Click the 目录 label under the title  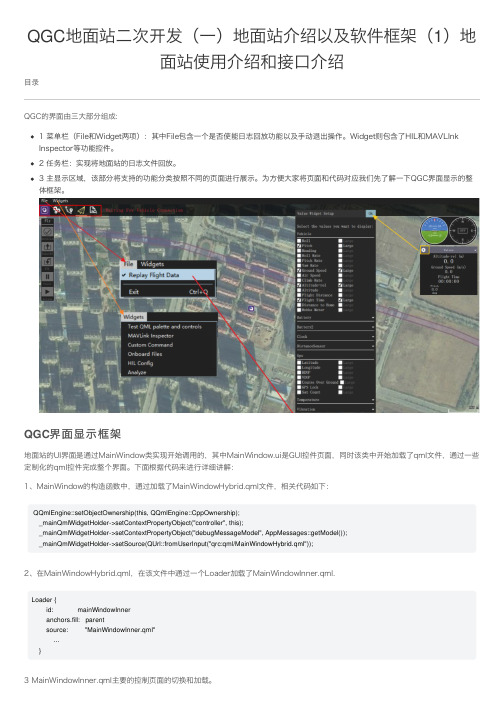[31, 82]
